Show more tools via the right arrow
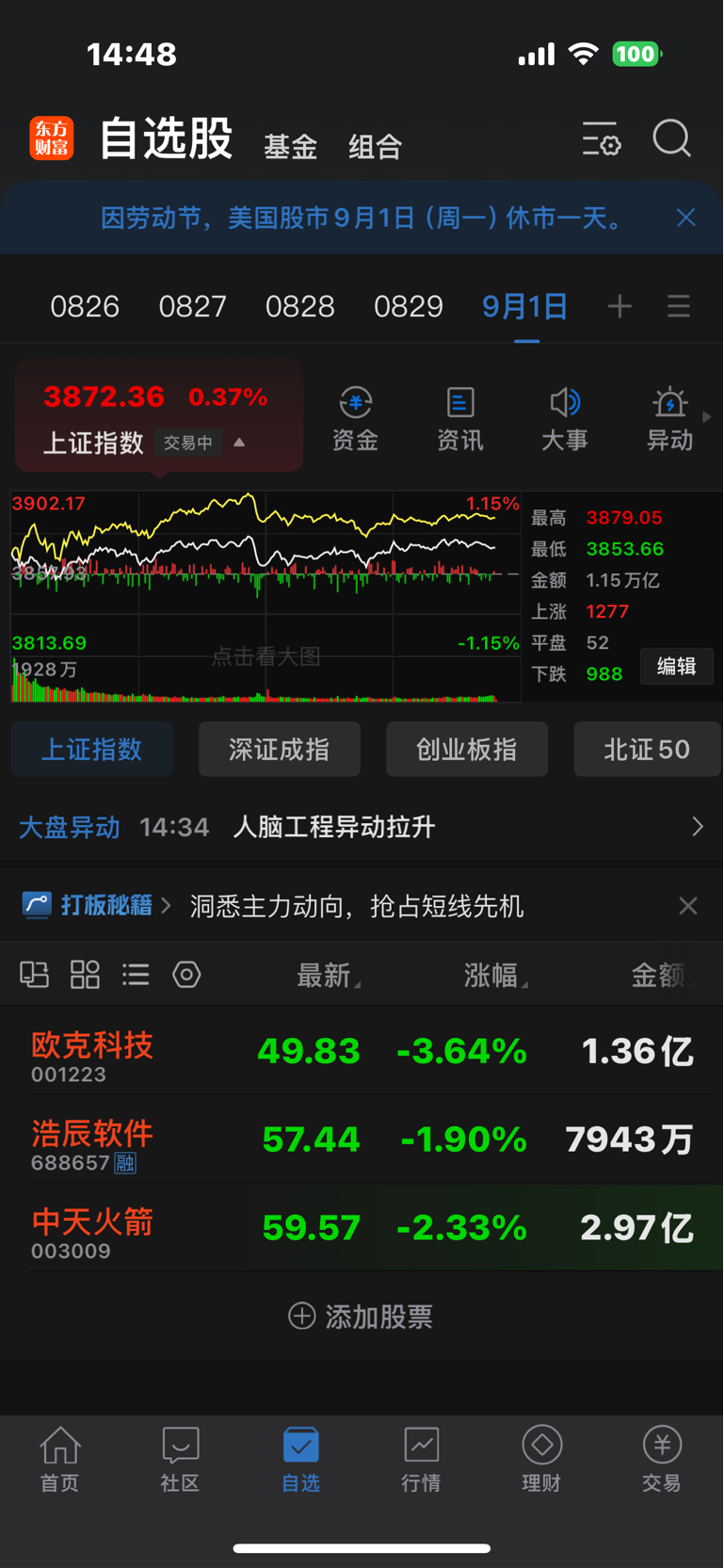 point(707,415)
